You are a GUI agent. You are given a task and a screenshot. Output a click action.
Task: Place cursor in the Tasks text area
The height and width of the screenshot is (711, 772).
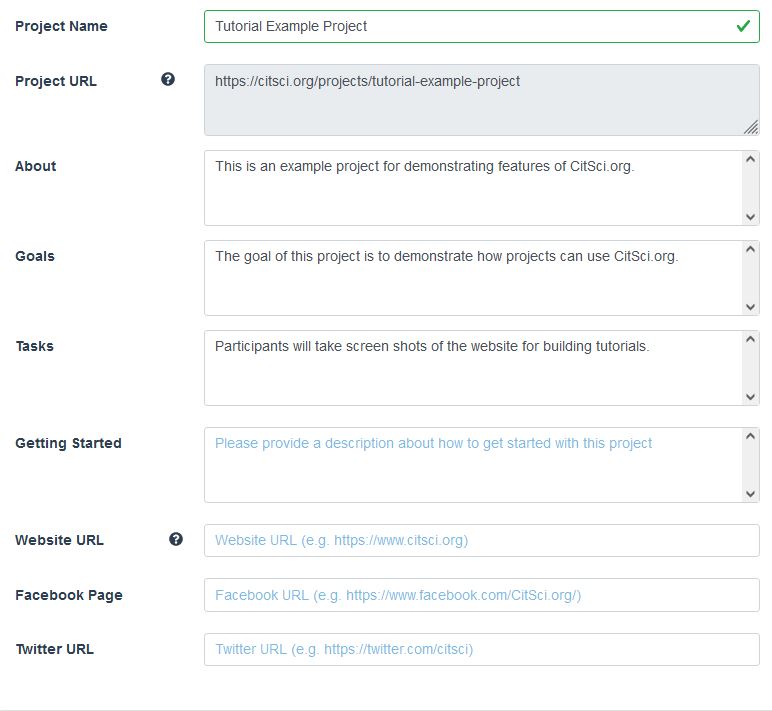point(470,367)
